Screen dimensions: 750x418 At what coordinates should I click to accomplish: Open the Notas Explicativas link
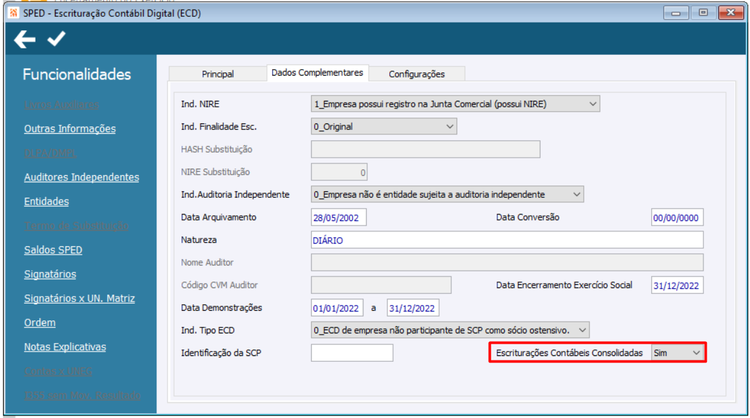(65, 347)
